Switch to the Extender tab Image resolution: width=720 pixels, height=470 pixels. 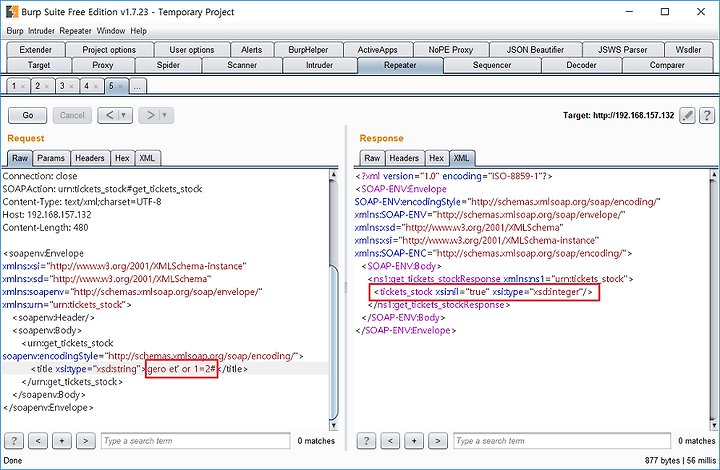click(36, 50)
